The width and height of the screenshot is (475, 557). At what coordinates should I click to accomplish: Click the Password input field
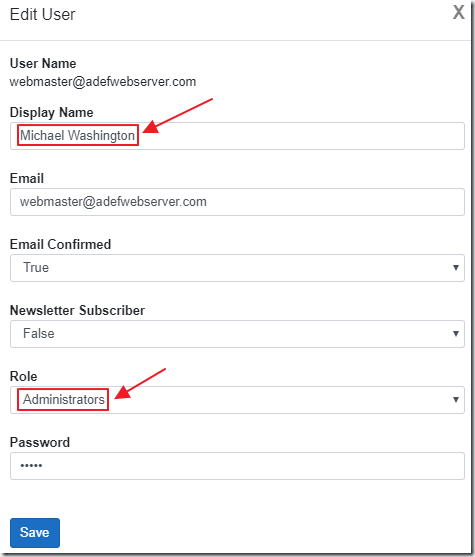[x=237, y=466]
